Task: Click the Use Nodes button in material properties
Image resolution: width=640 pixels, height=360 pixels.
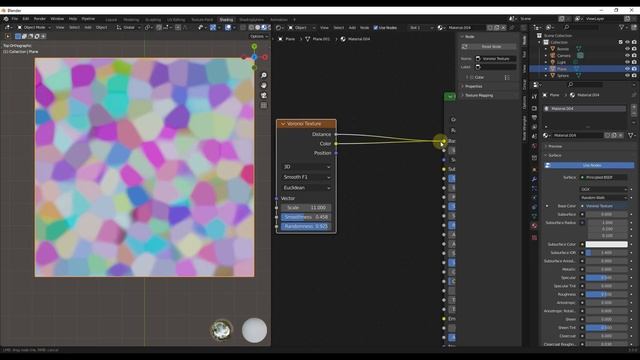Action: pos(589,165)
